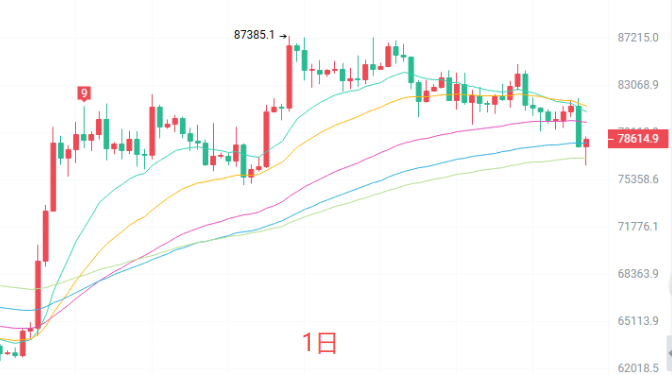Screen dimensions: 672x375
Task: Click the 87215.0 price axis label
Action: pyautogui.click(x=638, y=38)
